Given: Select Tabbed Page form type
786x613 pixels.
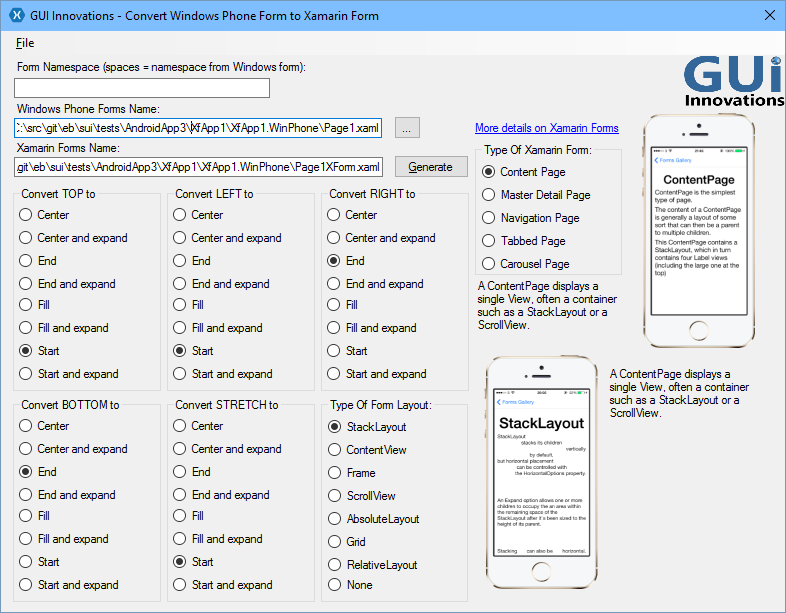Looking at the screenshot, I should point(489,241).
